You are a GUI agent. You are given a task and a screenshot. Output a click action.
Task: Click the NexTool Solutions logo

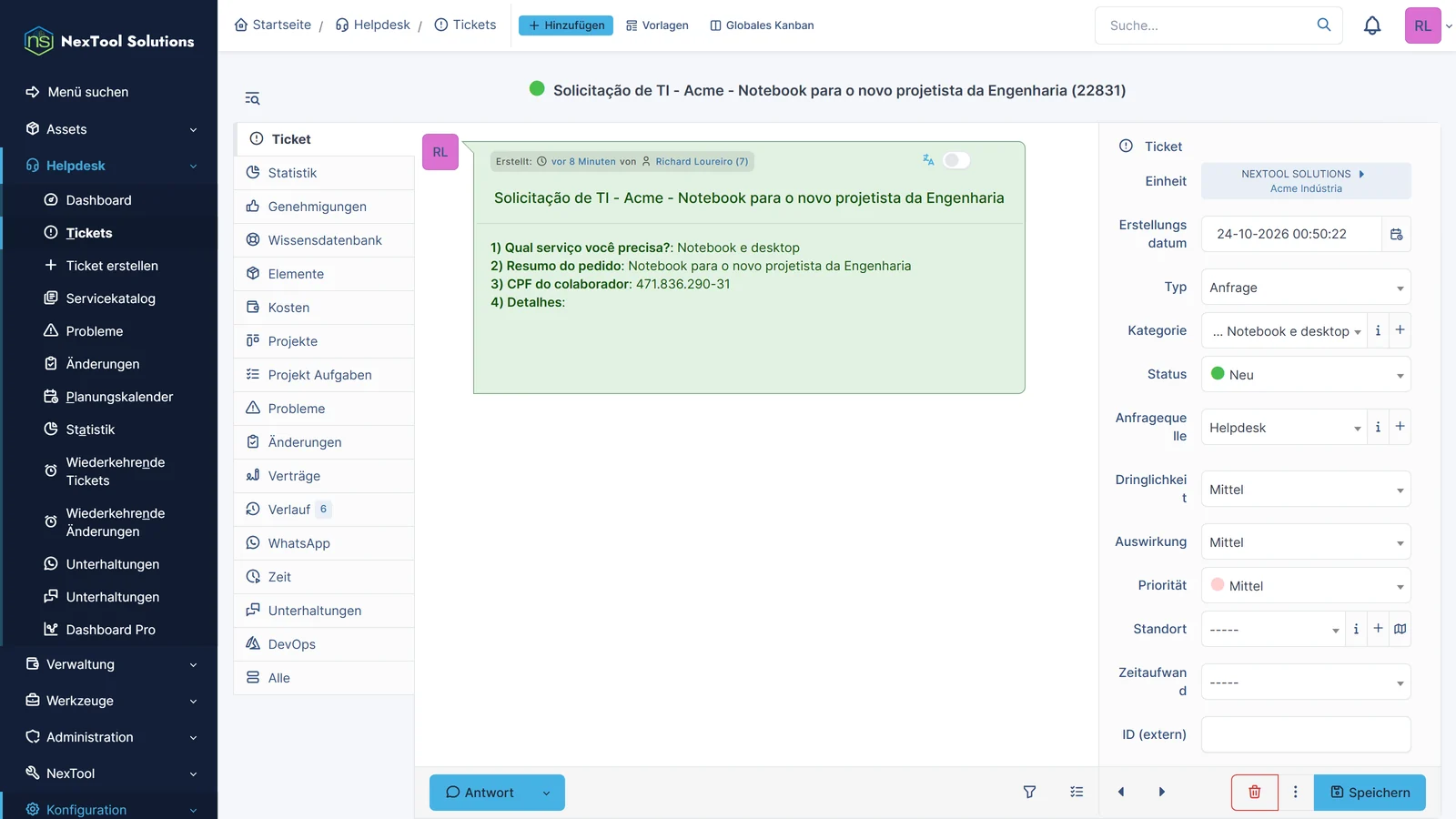(x=109, y=41)
